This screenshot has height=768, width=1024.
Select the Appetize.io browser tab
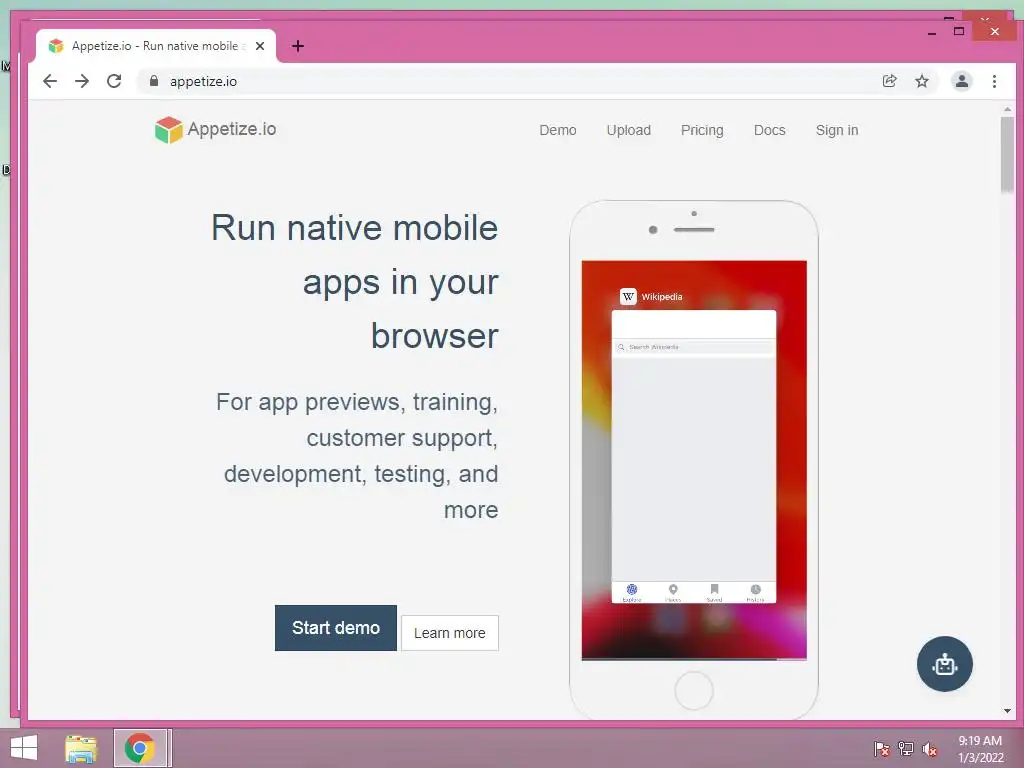(x=157, y=46)
